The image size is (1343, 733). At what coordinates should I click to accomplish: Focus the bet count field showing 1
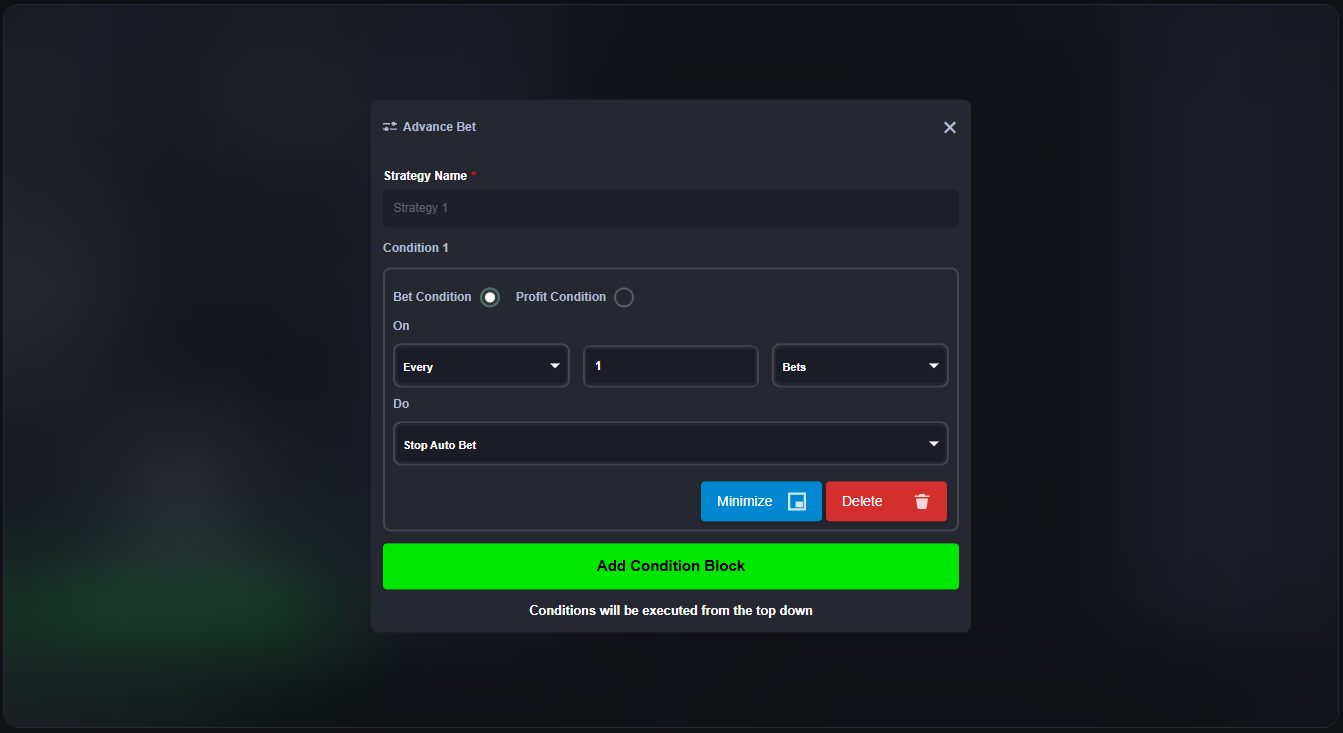click(671, 366)
